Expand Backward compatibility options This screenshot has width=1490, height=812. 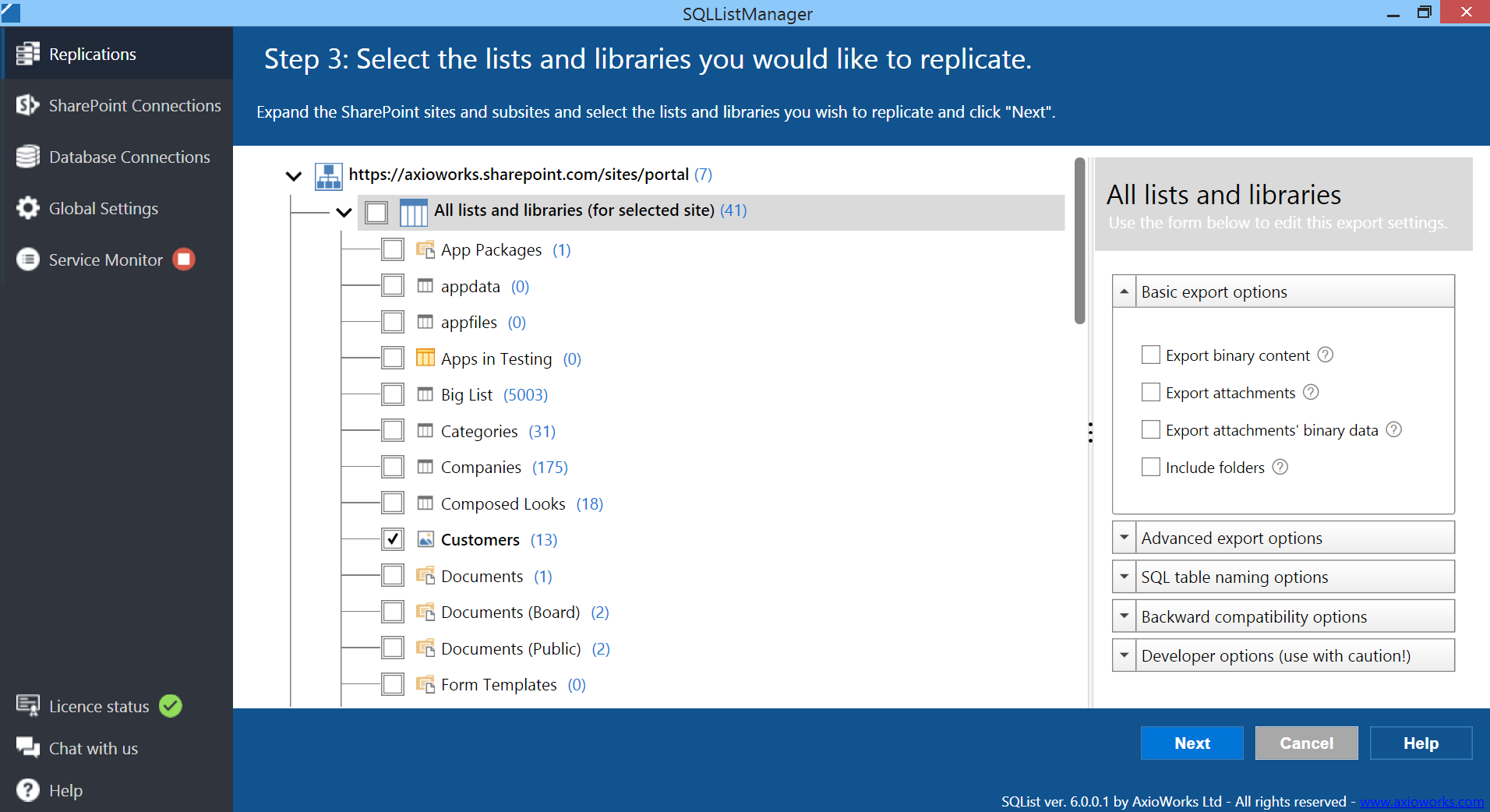(x=1124, y=616)
